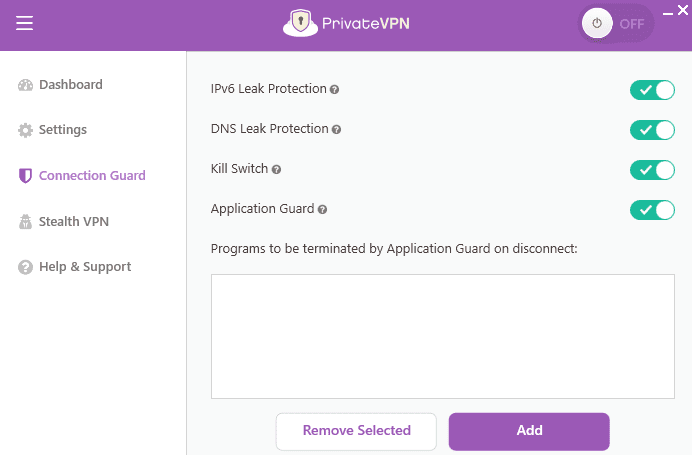The image size is (692, 455).
Task: Click the Dashboard gauge icon
Action: 26,85
